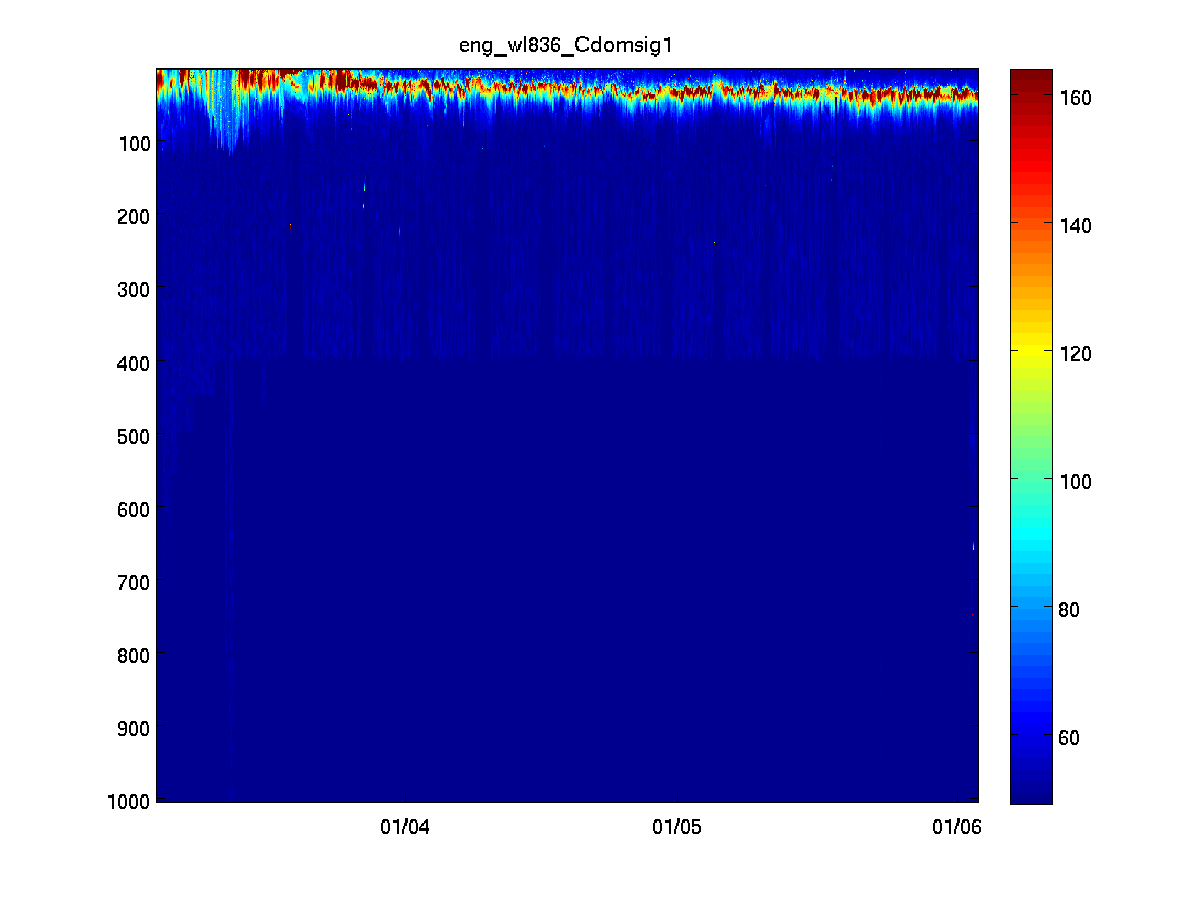This screenshot has width=1200, height=901.
Task: Click the plot title eng_wl836_Cdomsig1
Action: pos(566,46)
